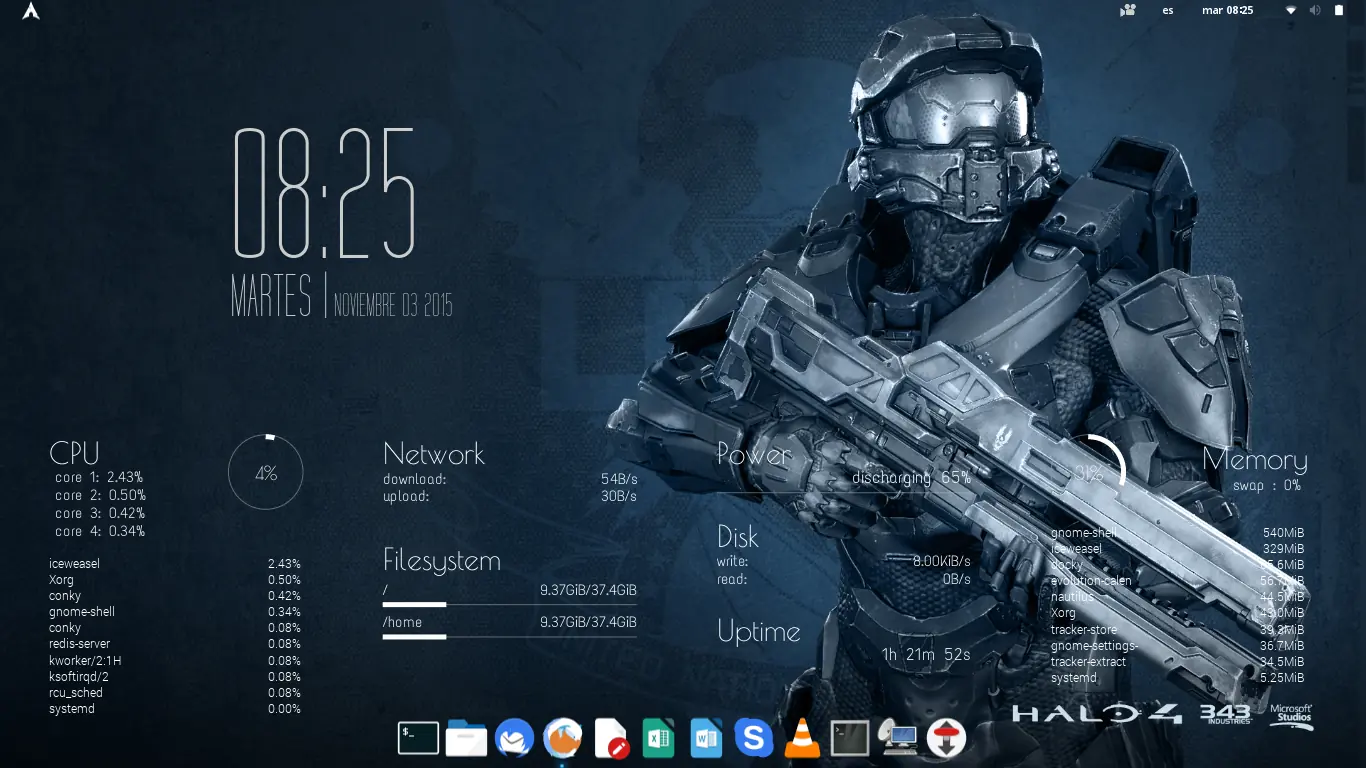Click the 'NOVIEMBRE 03 2015' date text
Screen dimensions: 1366x768
393,305
